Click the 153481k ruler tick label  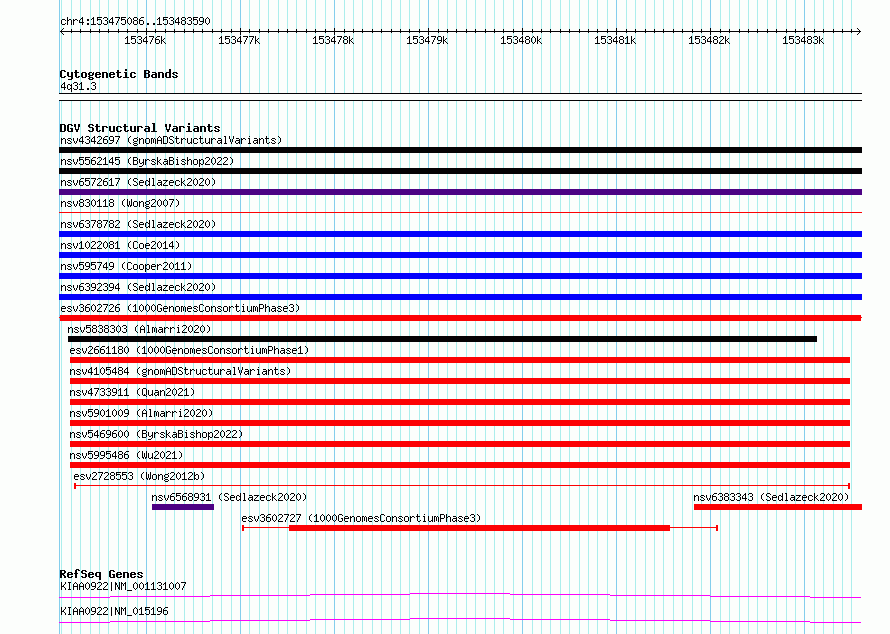(x=615, y=40)
